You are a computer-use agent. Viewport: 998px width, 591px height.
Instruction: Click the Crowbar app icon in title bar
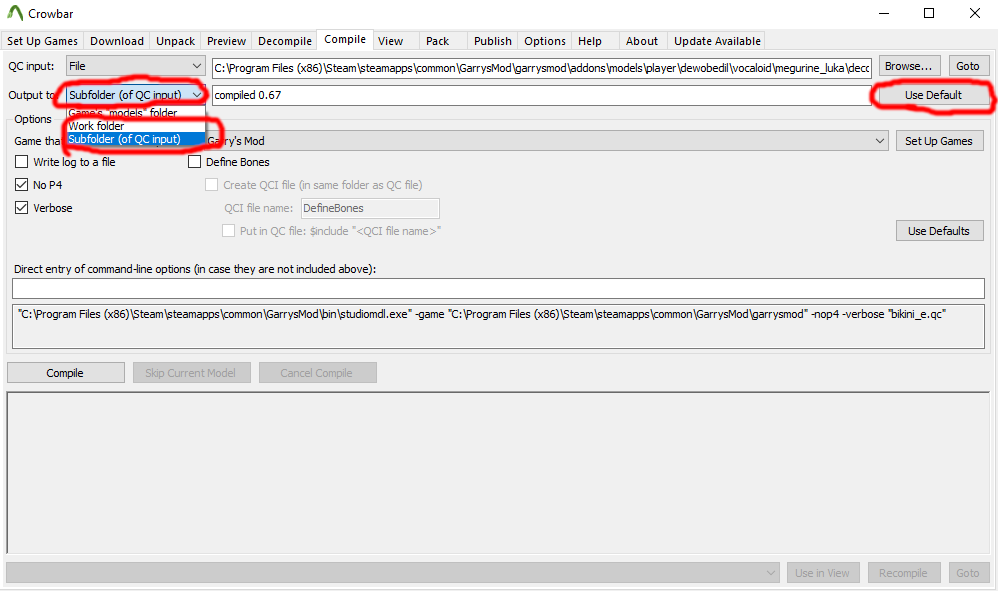coord(15,13)
